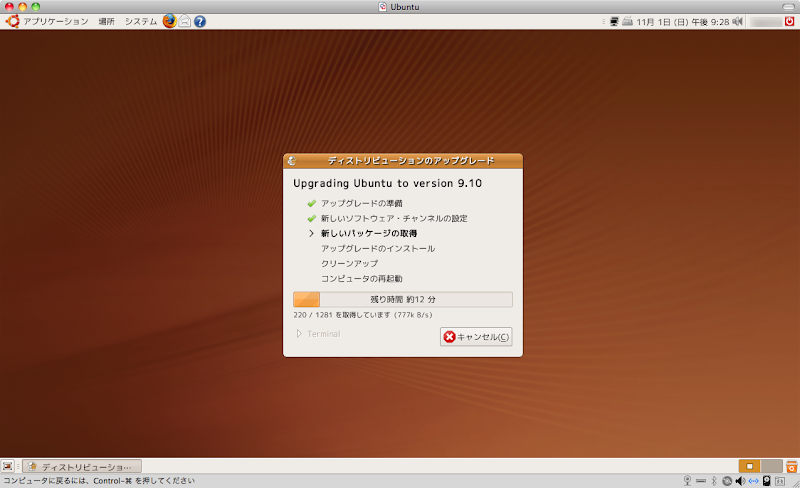800x488 pixels.
Task: Click the toolbar toggle pill in Mac title bar
Action: 789,7
